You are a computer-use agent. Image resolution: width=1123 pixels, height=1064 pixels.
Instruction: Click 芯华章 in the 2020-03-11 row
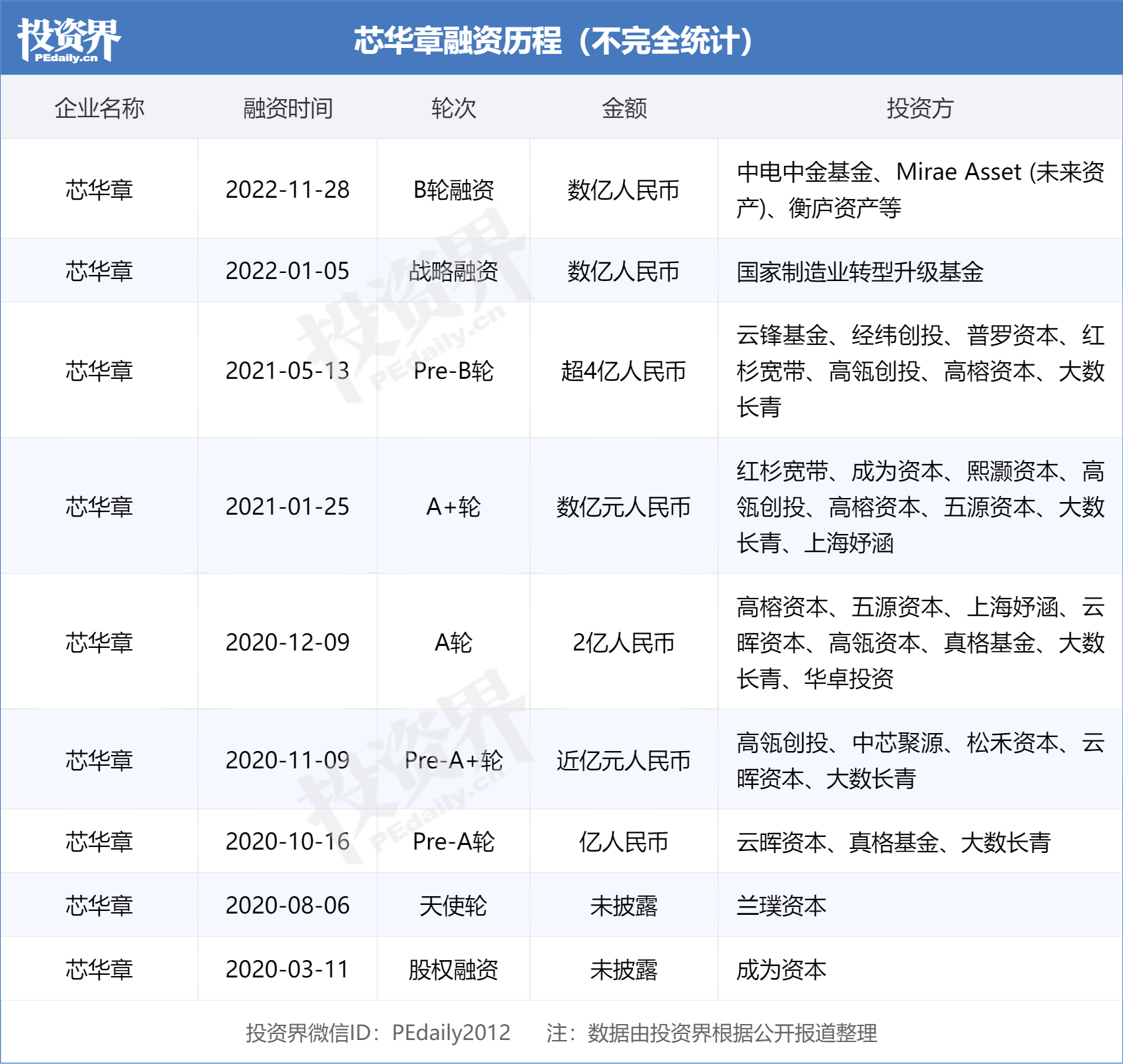coord(99,969)
